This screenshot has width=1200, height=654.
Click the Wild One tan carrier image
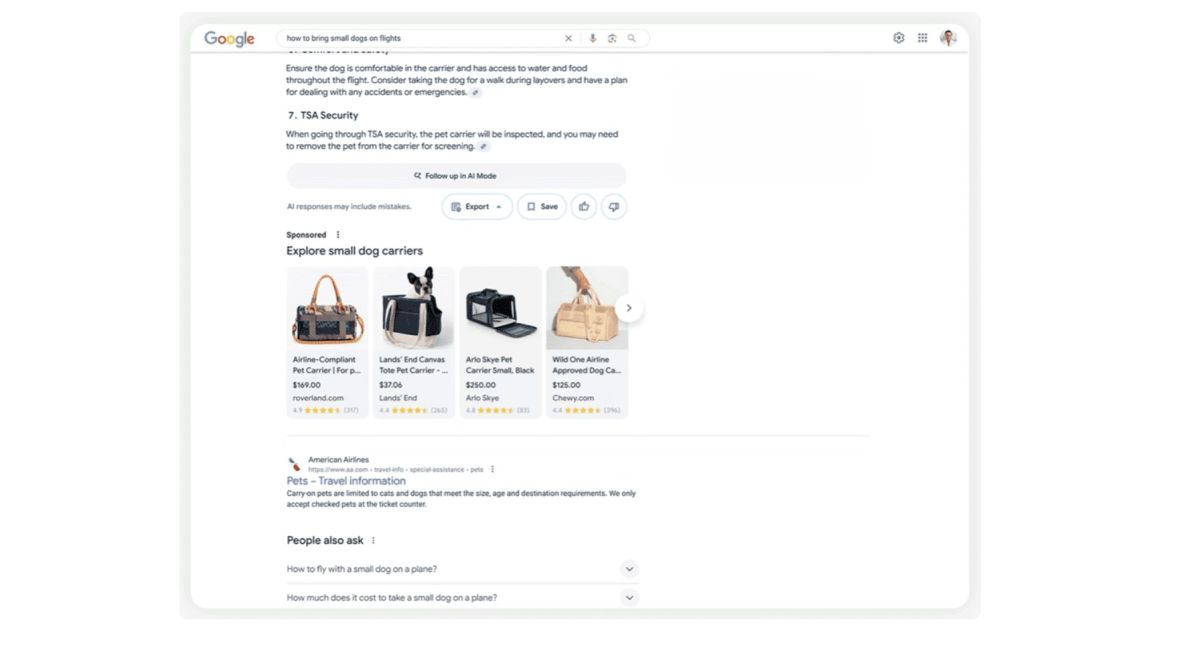(587, 308)
